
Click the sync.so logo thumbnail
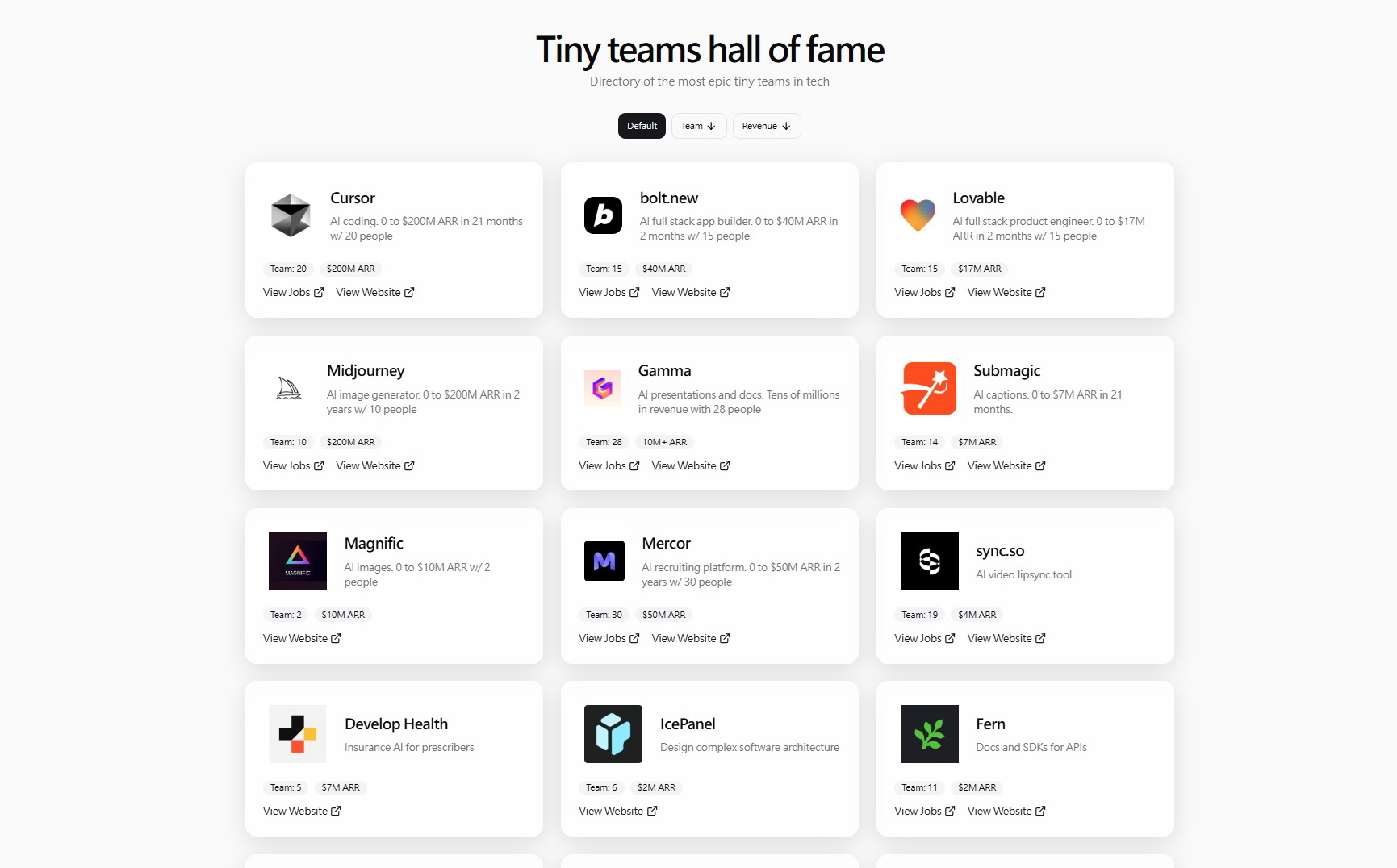(930, 561)
